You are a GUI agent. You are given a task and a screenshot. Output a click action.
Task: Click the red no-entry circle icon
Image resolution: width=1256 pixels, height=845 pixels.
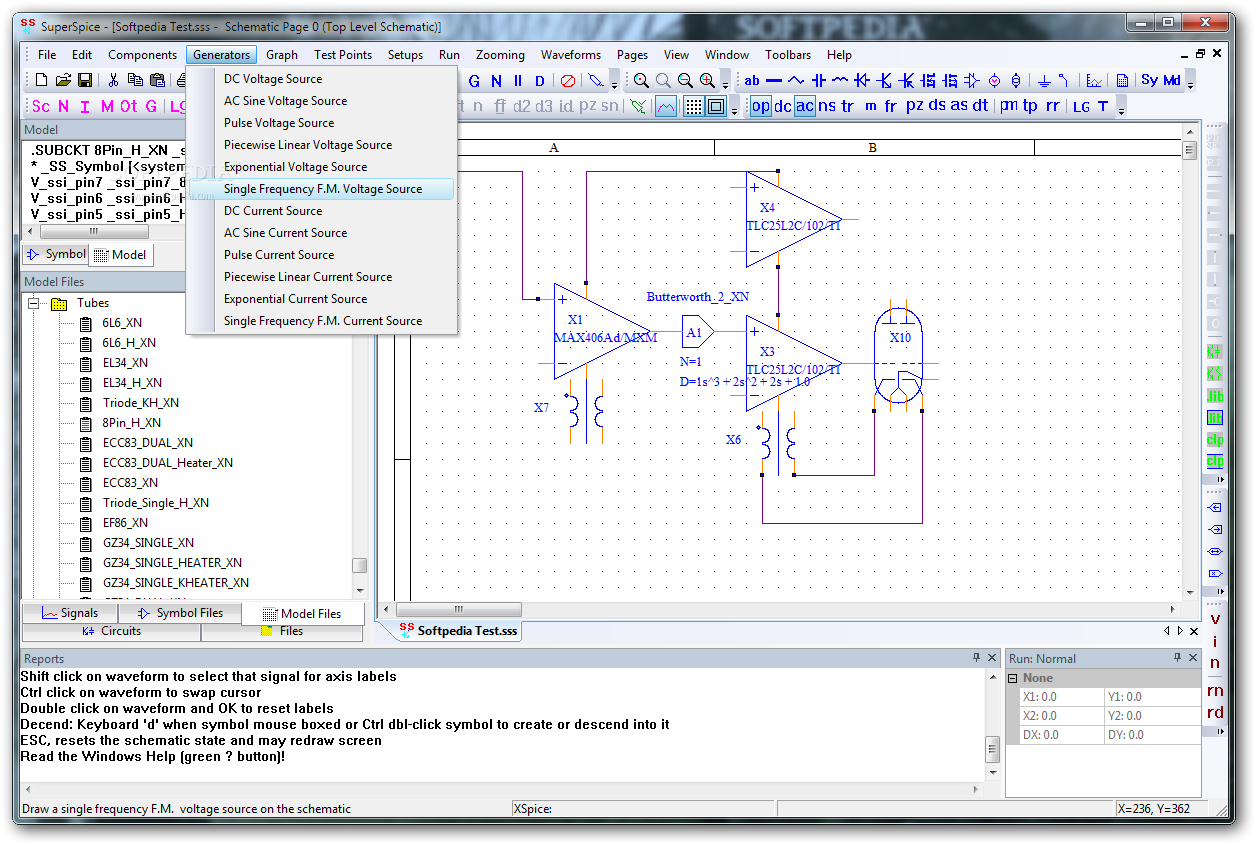[x=568, y=81]
